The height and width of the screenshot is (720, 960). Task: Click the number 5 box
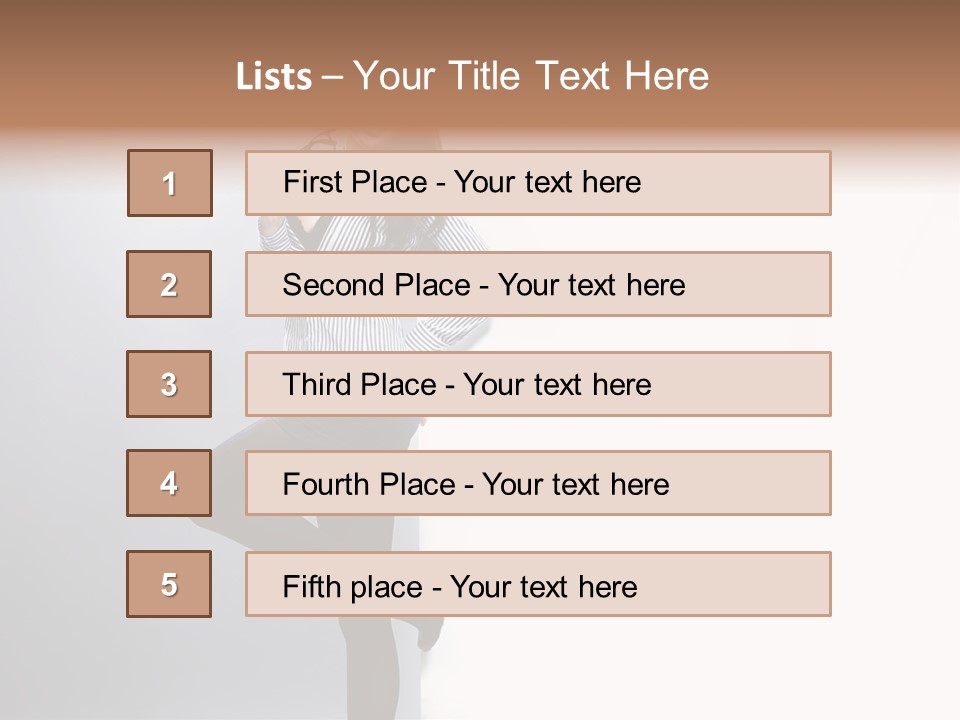pos(169,584)
